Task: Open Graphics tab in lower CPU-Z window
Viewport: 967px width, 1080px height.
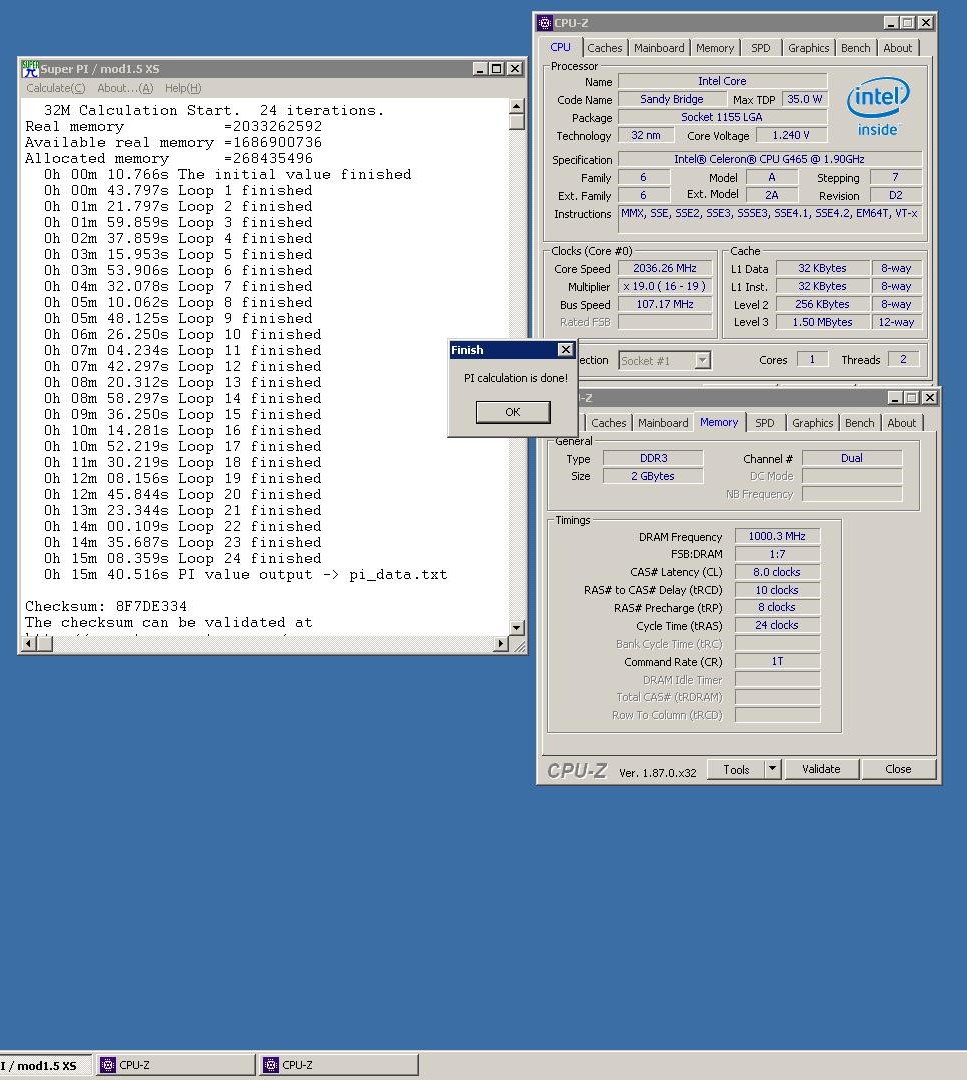Action: click(813, 423)
